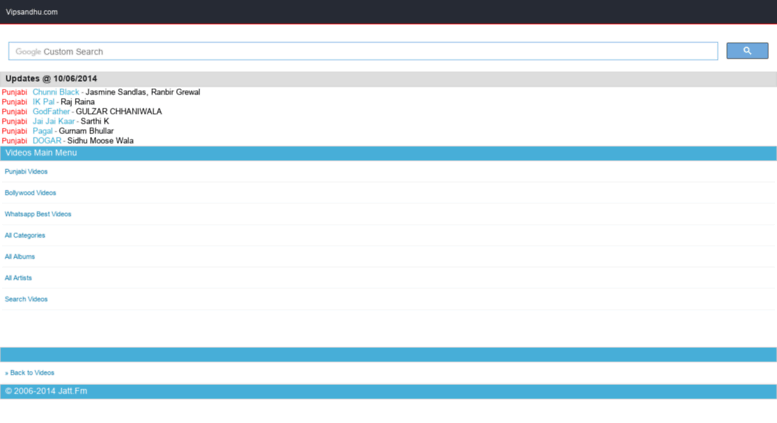Screen dimensions: 777x423
Task: Open the DOGAR song link
Action: pos(47,141)
